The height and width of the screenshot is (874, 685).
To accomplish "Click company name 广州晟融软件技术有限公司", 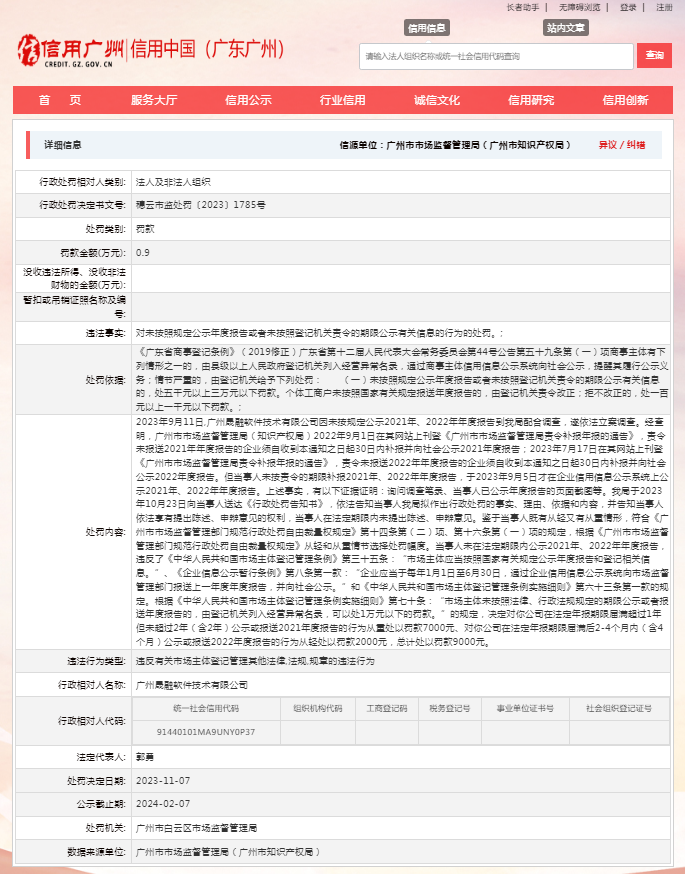I will pyautogui.click(x=192, y=685).
